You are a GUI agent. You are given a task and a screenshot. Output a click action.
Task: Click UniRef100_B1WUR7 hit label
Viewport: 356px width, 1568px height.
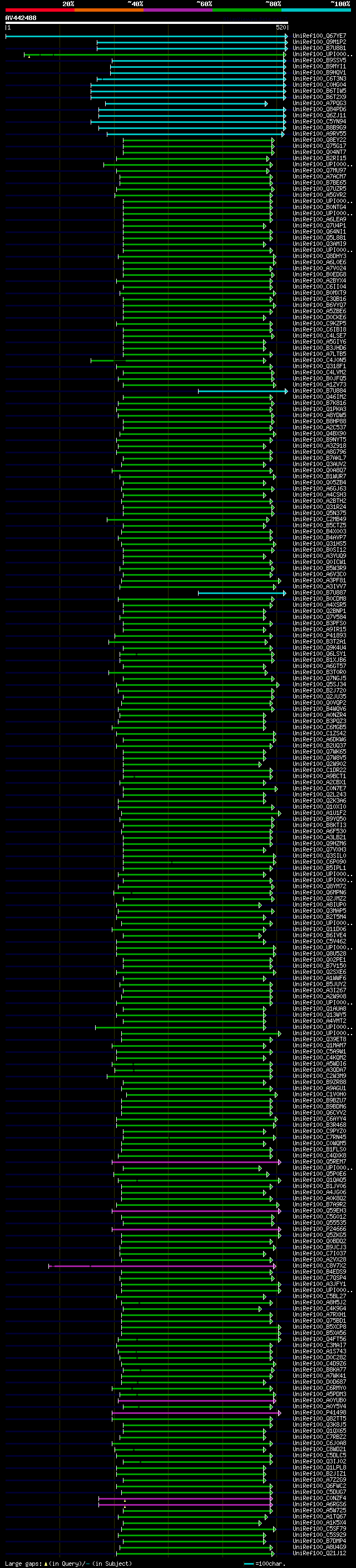click(x=319, y=477)
